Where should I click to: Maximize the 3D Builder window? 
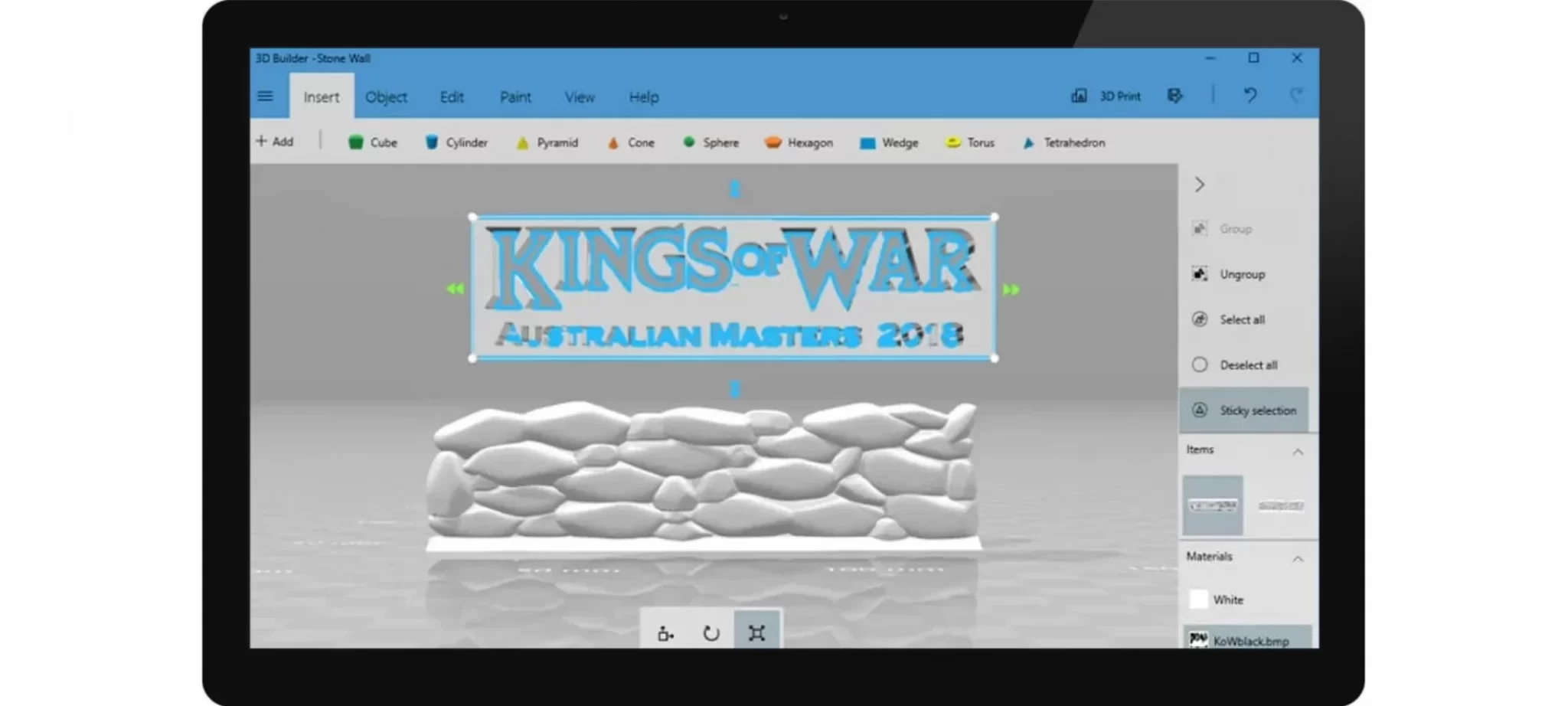1253,58
